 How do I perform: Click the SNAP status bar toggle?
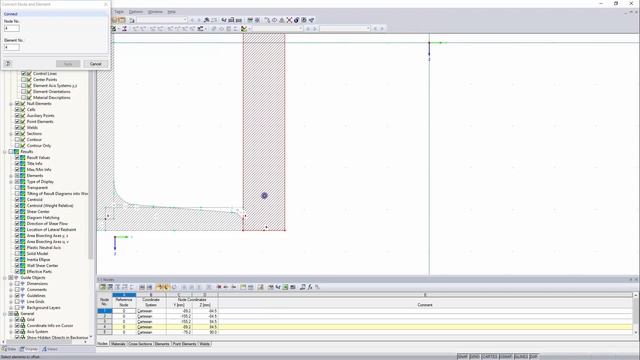(x=462, y=357)
